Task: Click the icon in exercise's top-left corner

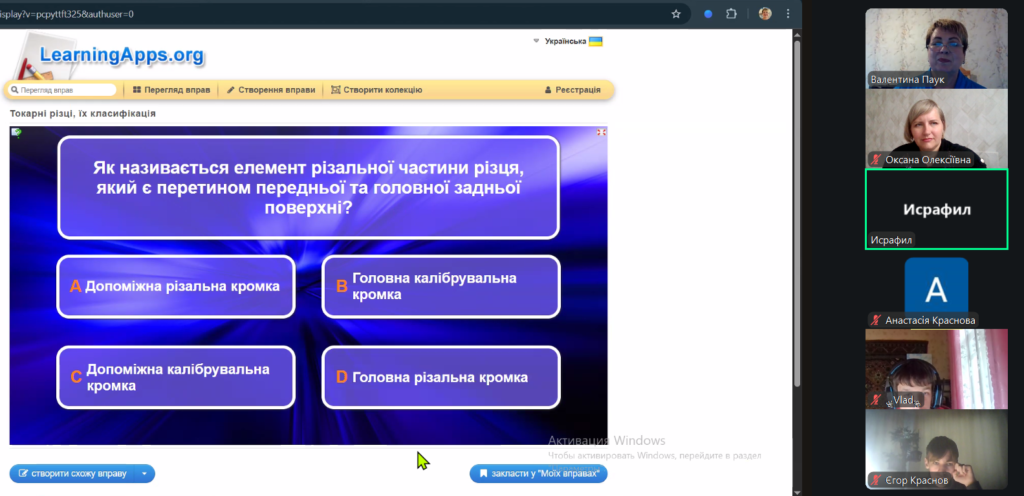Action: click(16, 132)
